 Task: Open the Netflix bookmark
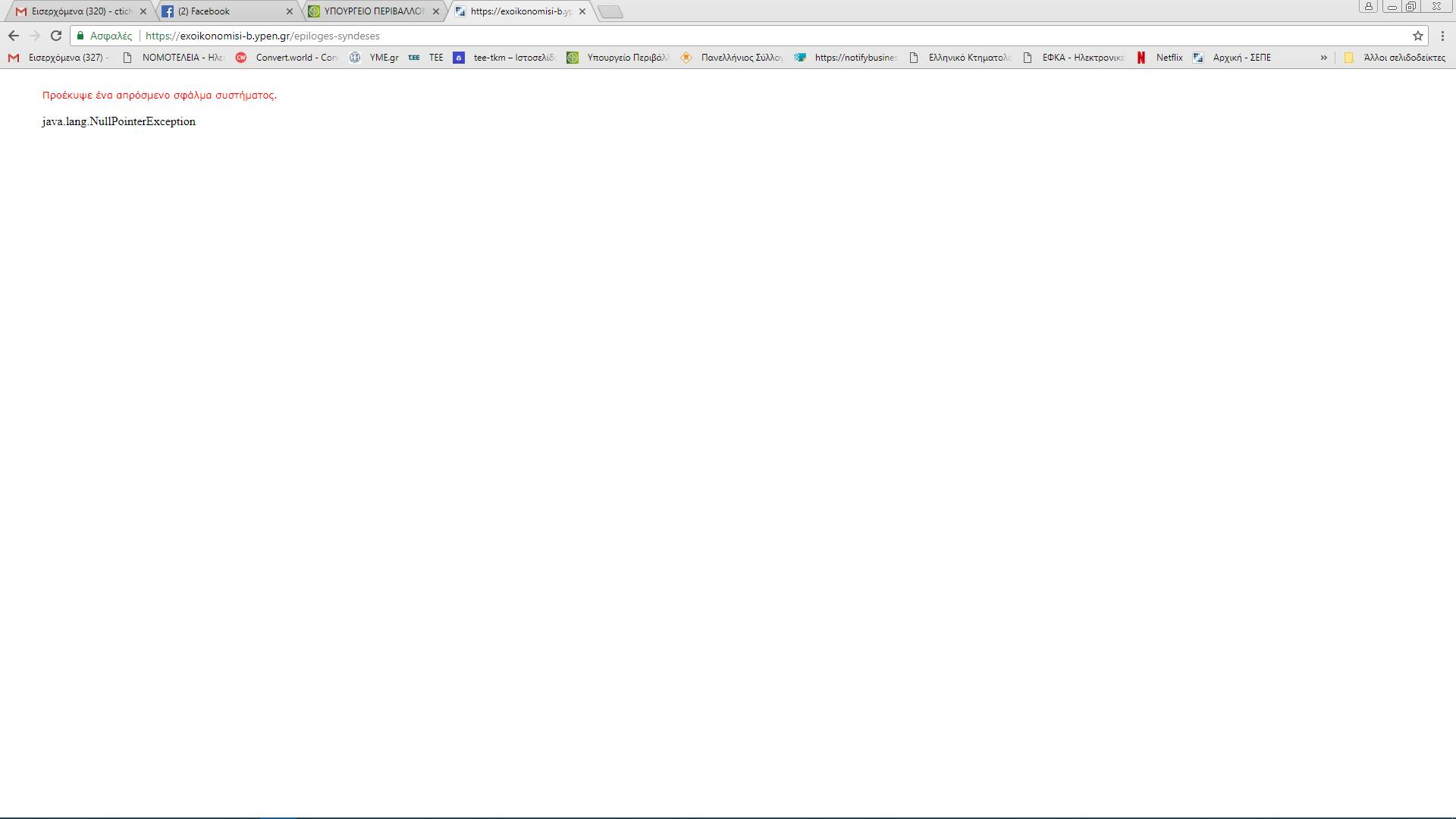click(x=1160, y=58)
